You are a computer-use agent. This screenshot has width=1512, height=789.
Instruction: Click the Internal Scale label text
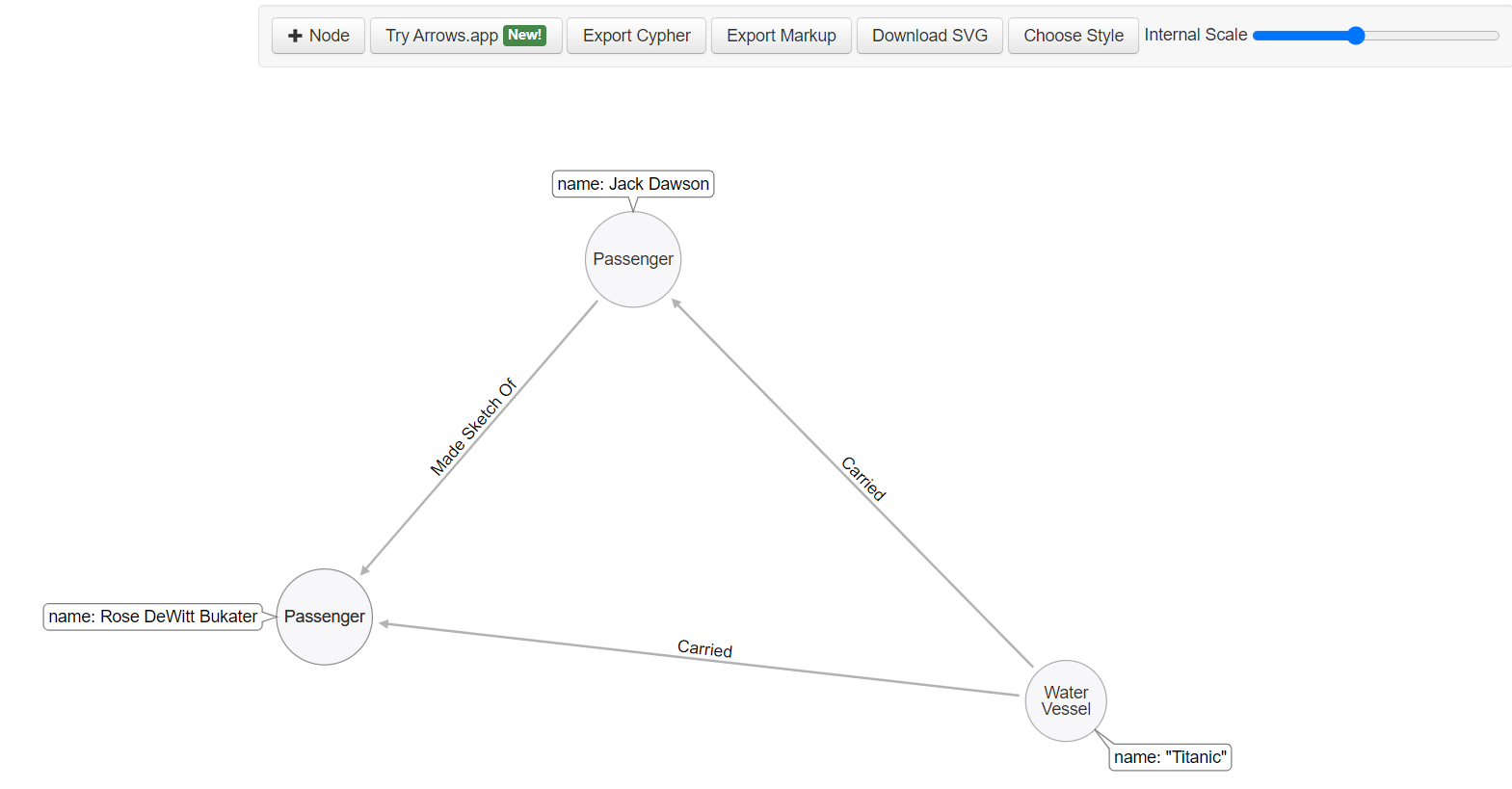pyautogui.click(x=1195, y=35)
